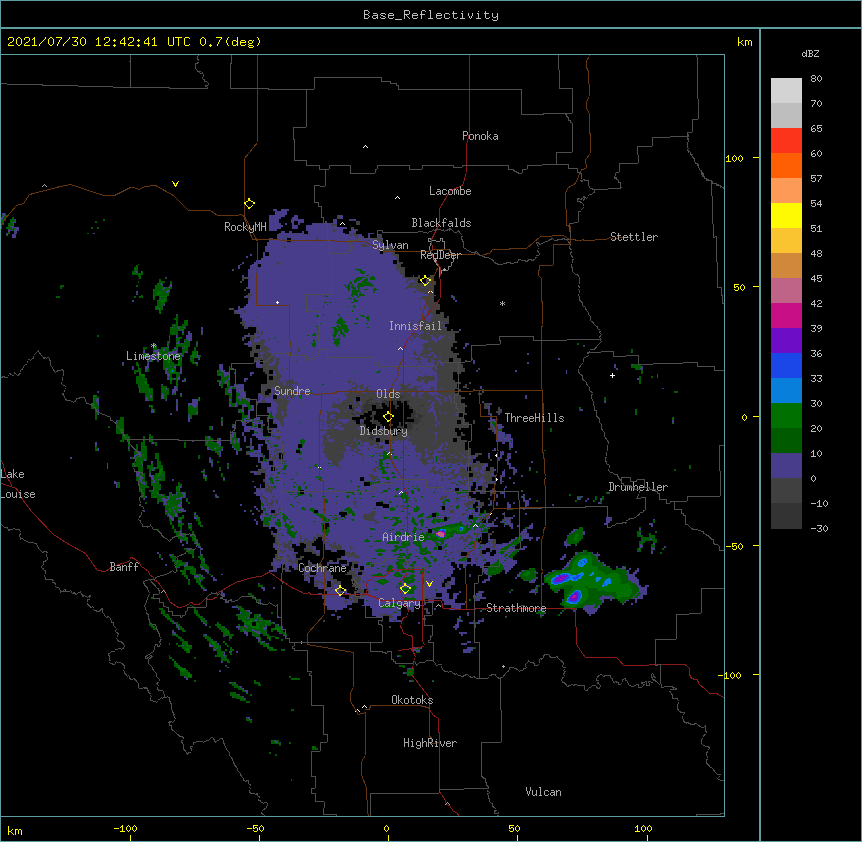Click the km unit label at top right
Viewport: 862px width, 842px height.
click(744, 42)
